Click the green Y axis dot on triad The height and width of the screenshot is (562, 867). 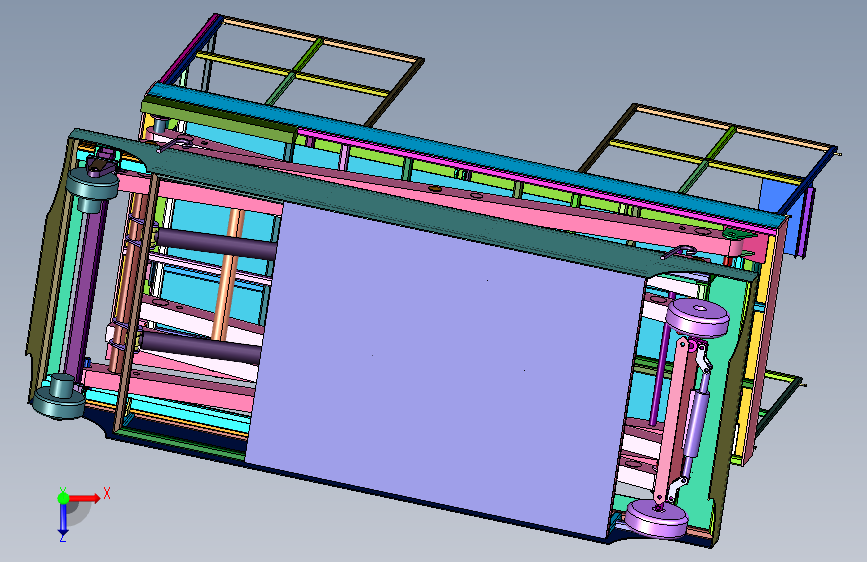click(63, 498)
